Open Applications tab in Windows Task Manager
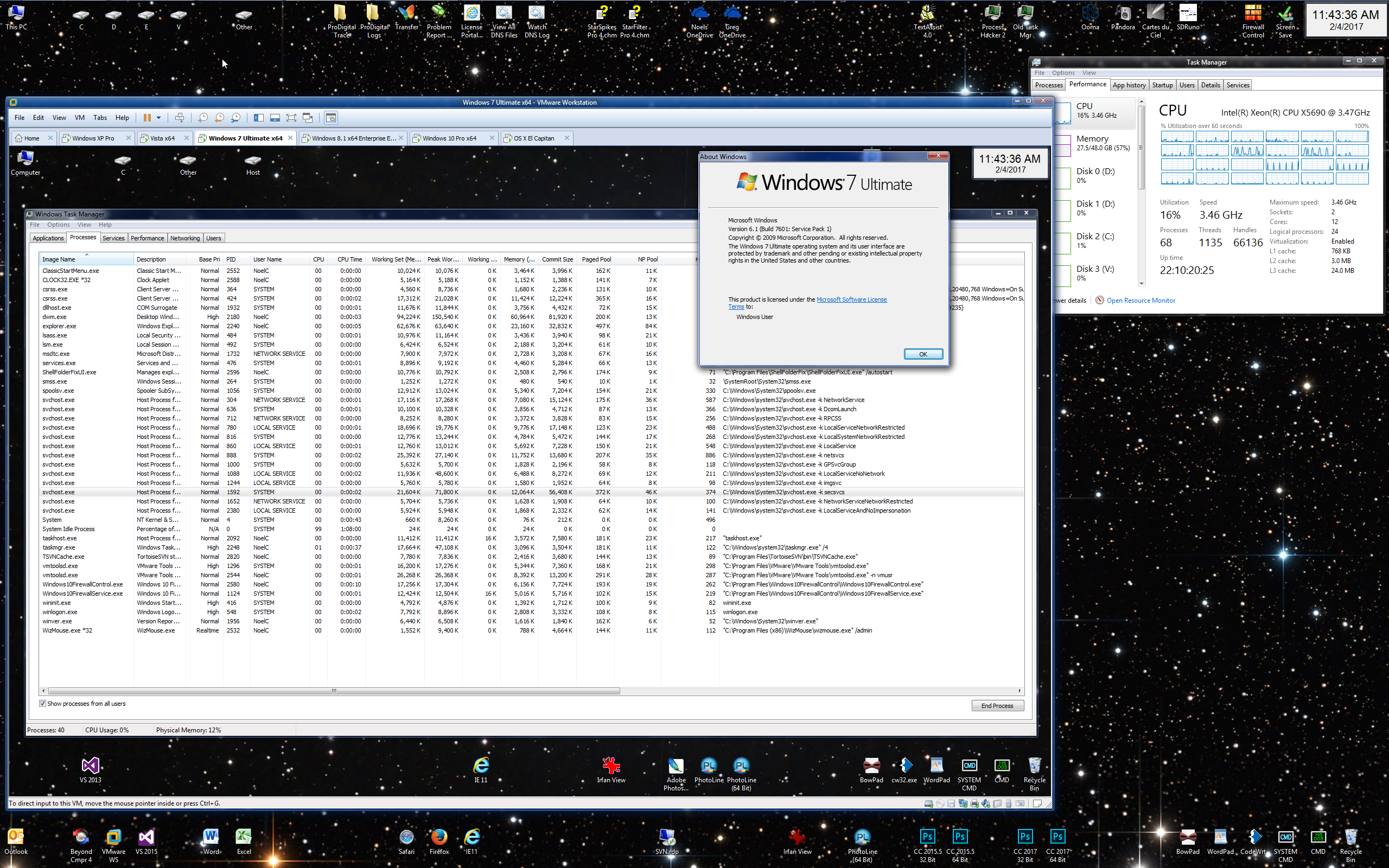The image size is (1389, 868). (48, 238)
